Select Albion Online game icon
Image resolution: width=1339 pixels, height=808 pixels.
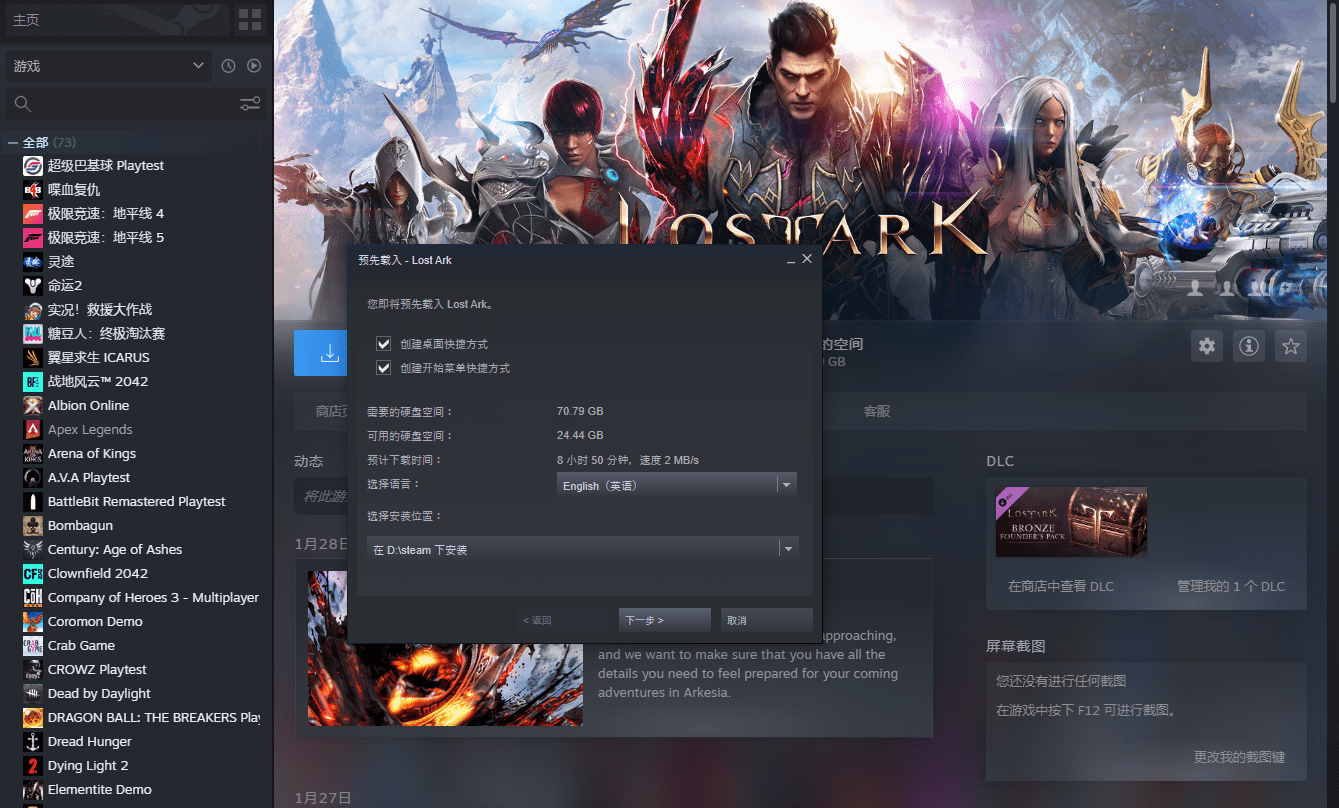pyautogui.click(x=33, y=406)
